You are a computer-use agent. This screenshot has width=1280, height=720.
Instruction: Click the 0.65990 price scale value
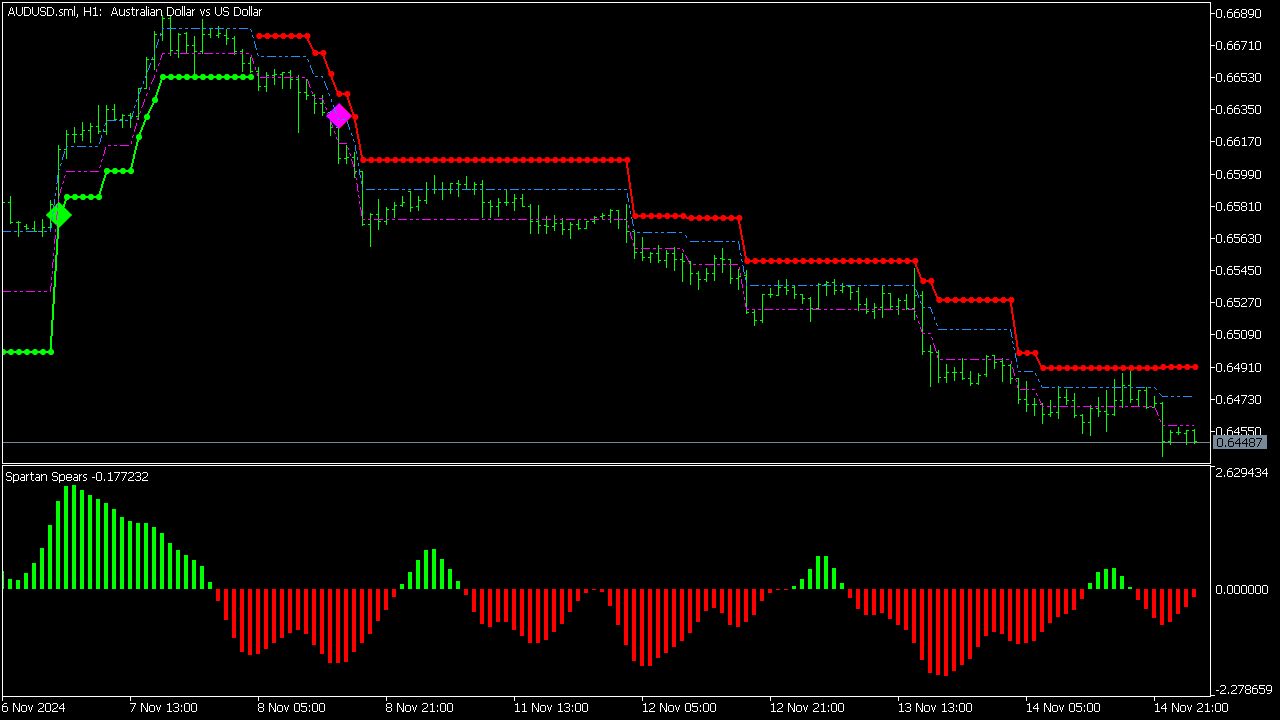(x=1239, y=175)
